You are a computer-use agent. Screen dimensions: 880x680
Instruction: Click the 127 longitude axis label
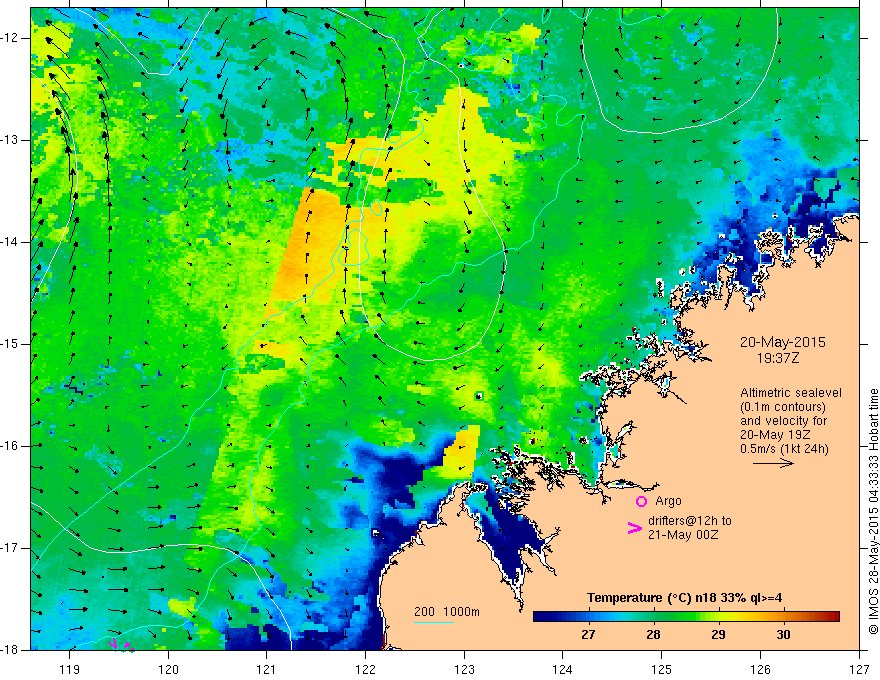pos(859,669)
